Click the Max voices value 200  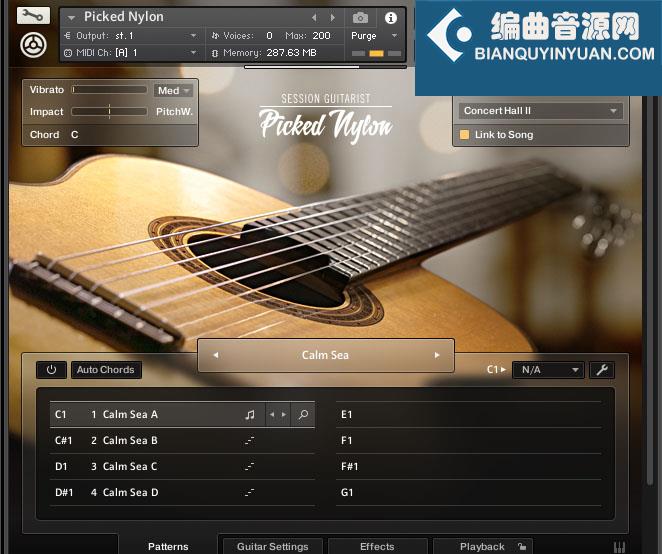click(x=321, y=36)
